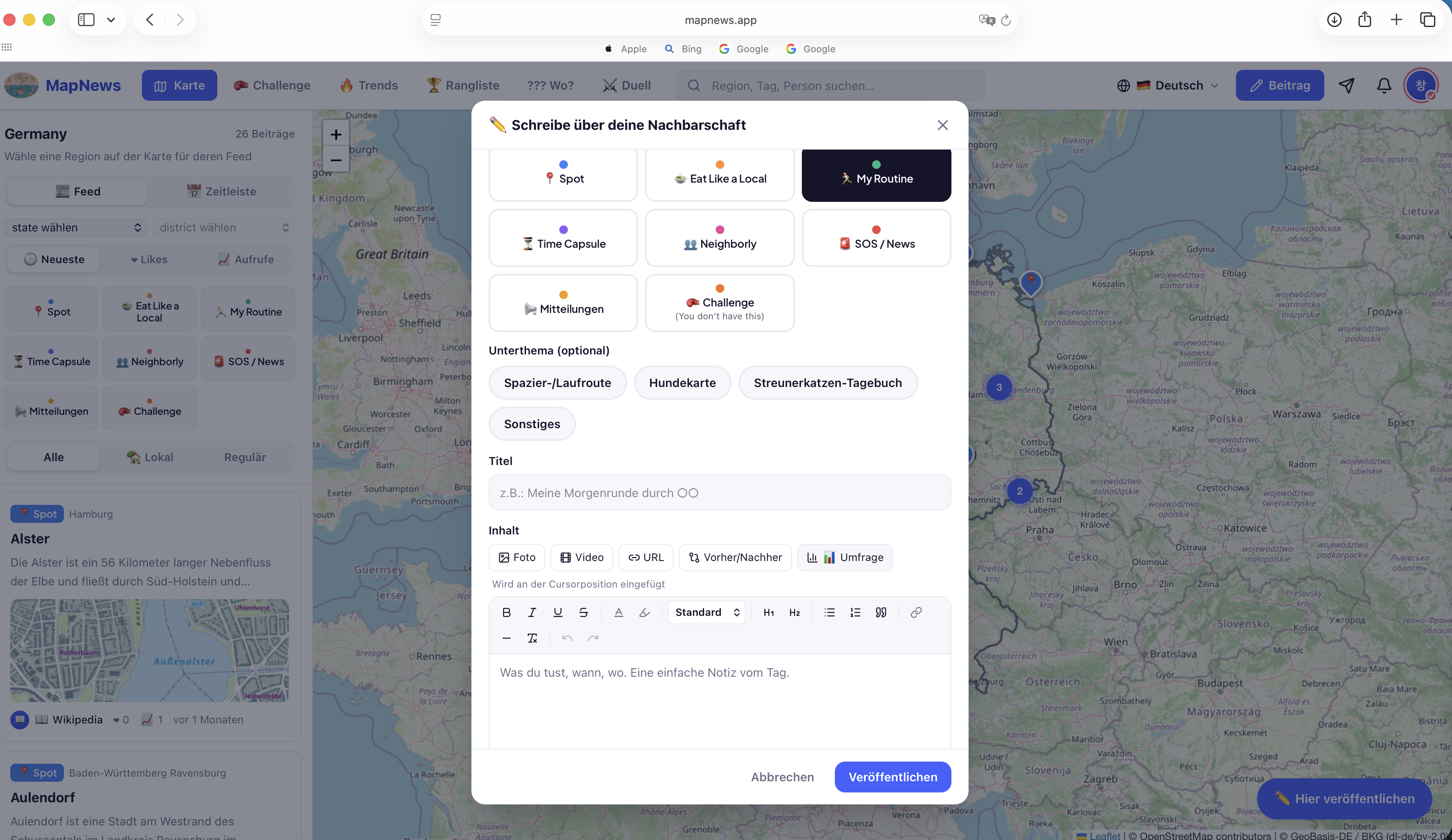The width and height of the screenshot is (1452, 840).
Task: Click Abbrechen to cancel the post
Action: [782, 777]
